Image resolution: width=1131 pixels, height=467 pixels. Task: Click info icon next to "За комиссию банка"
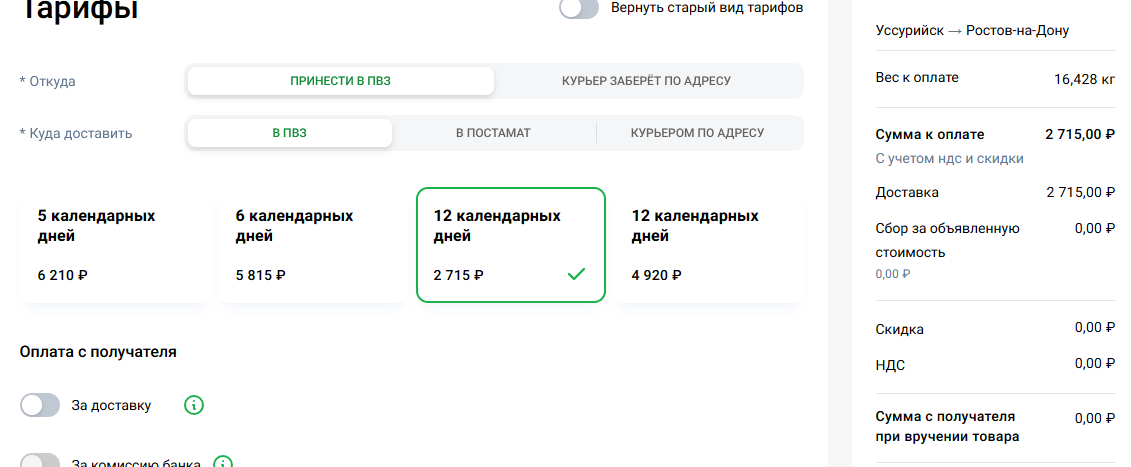tap(223, 463)
